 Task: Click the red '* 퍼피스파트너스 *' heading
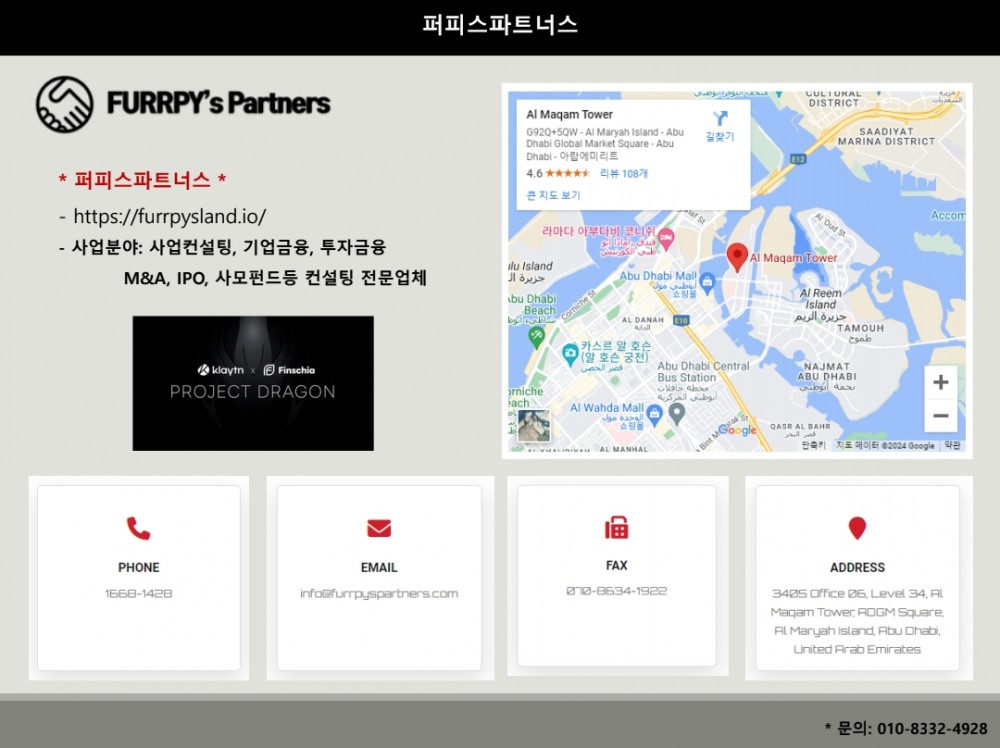coord(142,180)
